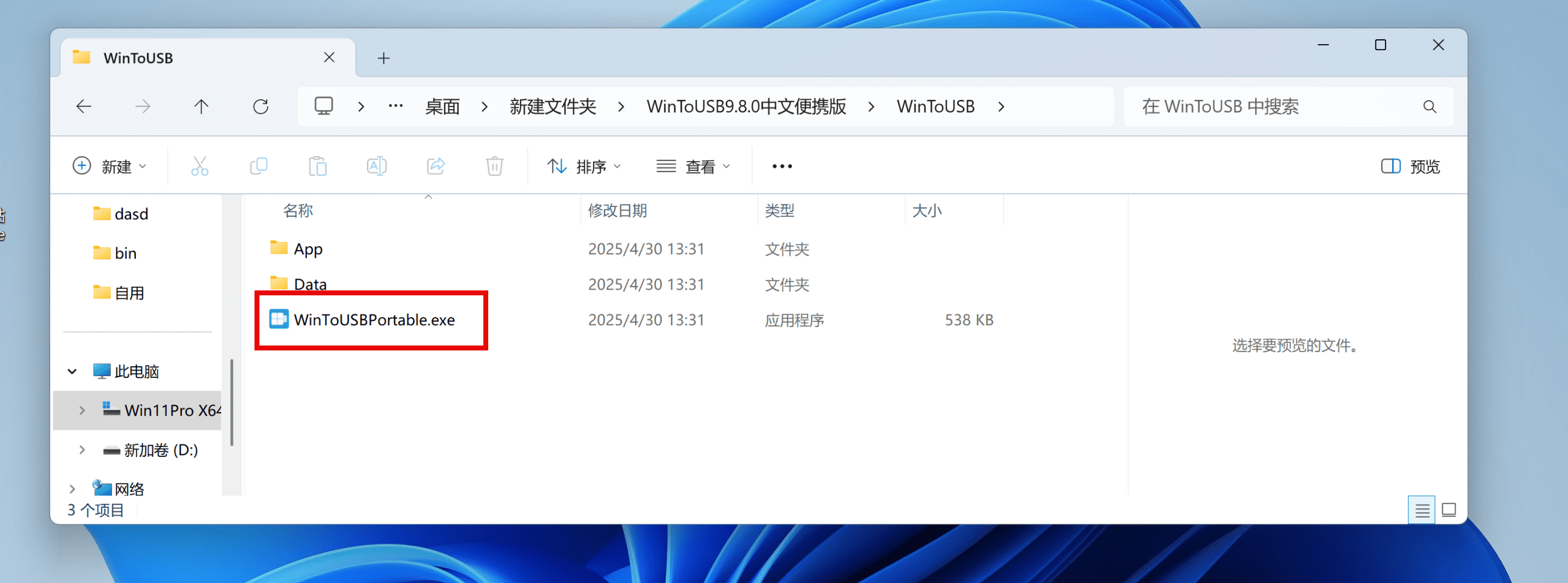
Task: Toggle the 预览 preview pane
Action: coord(1411,167)
